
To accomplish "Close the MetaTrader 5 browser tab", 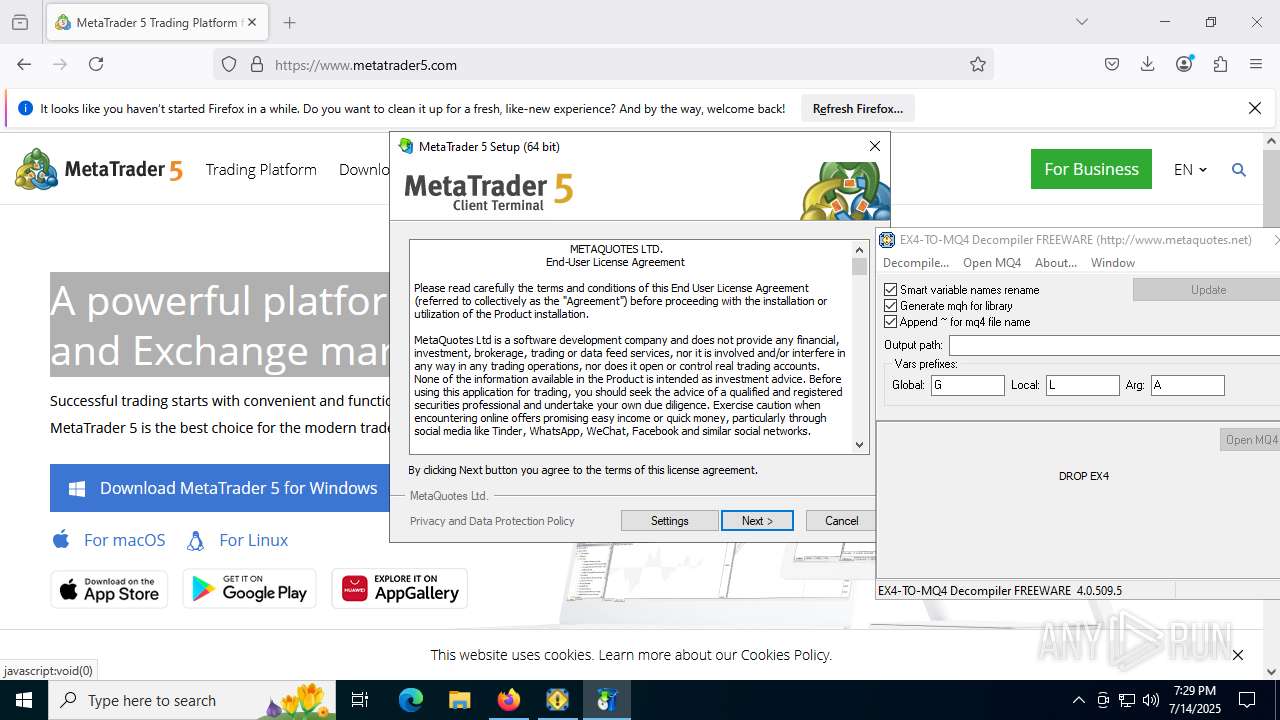I will 251,22.
